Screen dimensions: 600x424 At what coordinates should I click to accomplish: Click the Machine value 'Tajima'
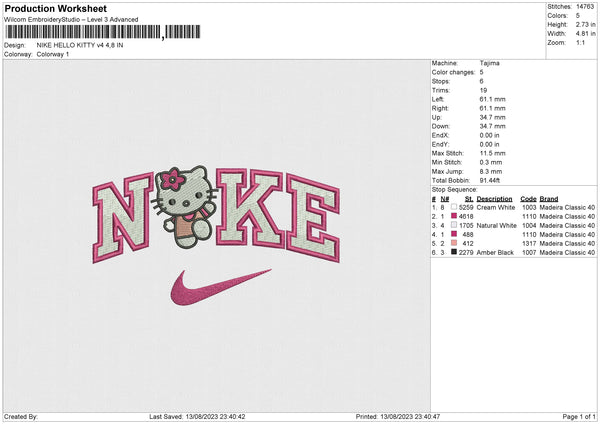(x=489, y=63)
